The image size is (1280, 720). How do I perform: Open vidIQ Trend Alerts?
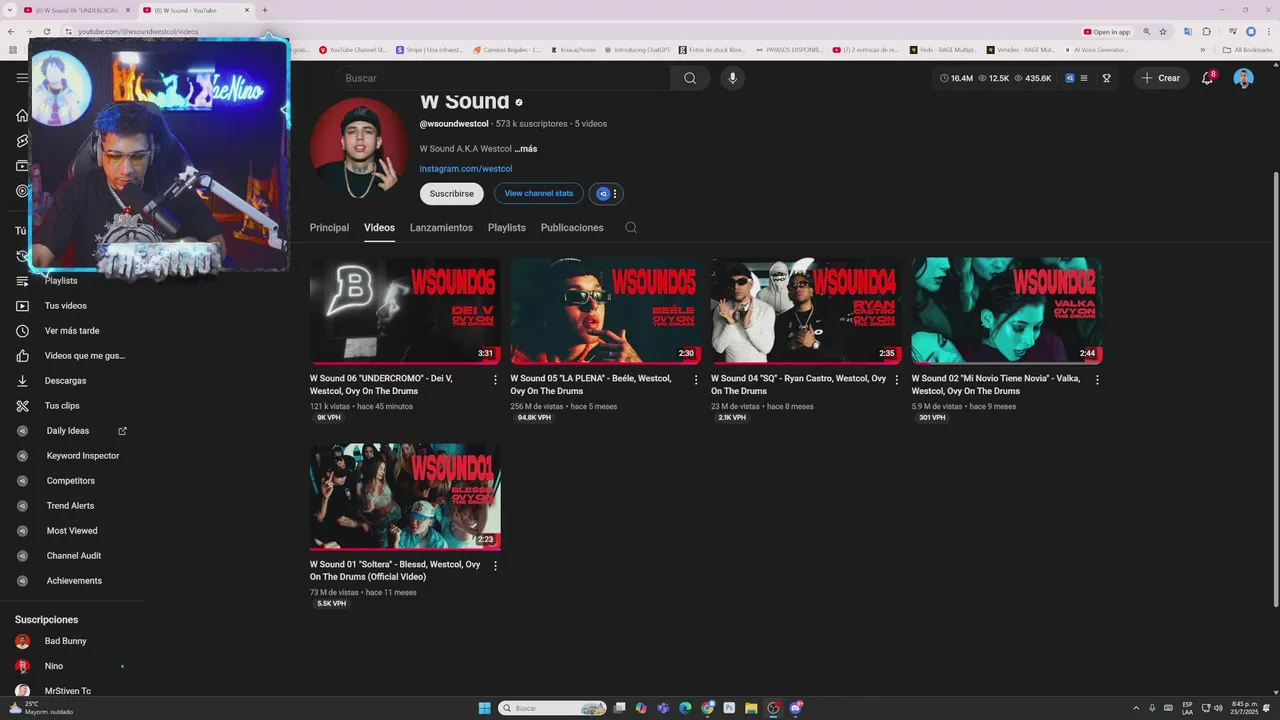[x=70, y=506]
